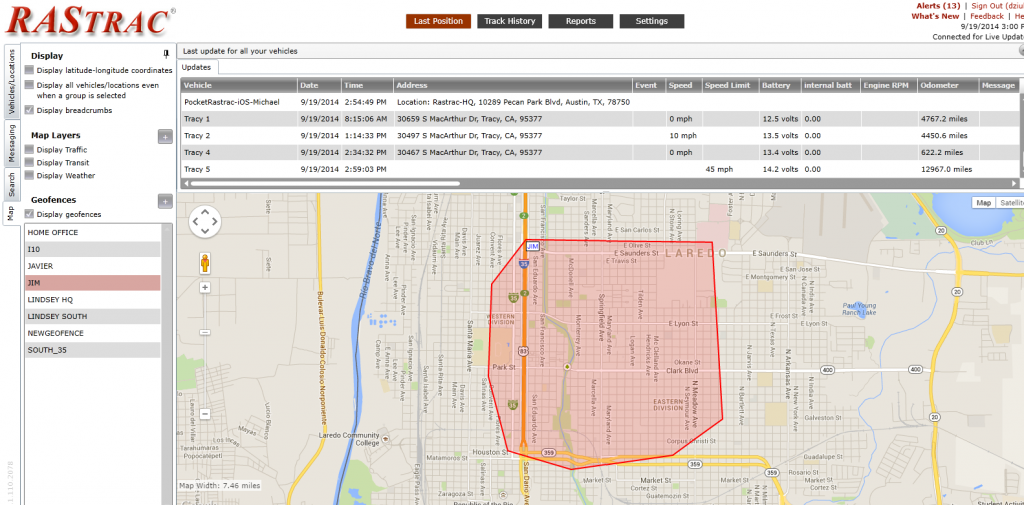Zoom in with the map plus button
1024x505 pixels.
[x=205, y=288]
